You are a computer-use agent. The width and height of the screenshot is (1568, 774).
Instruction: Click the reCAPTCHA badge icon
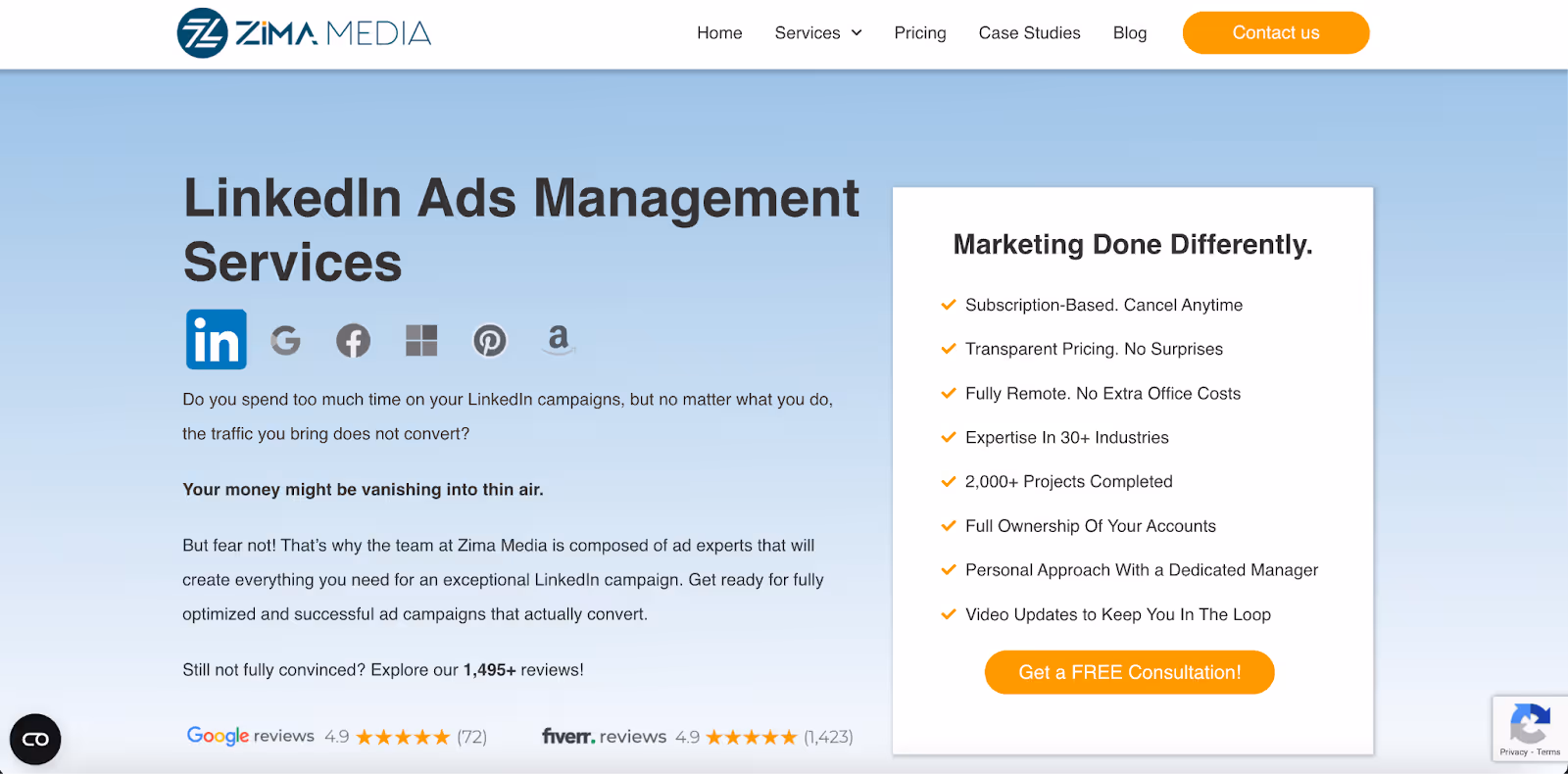(x=1530, y=724)
